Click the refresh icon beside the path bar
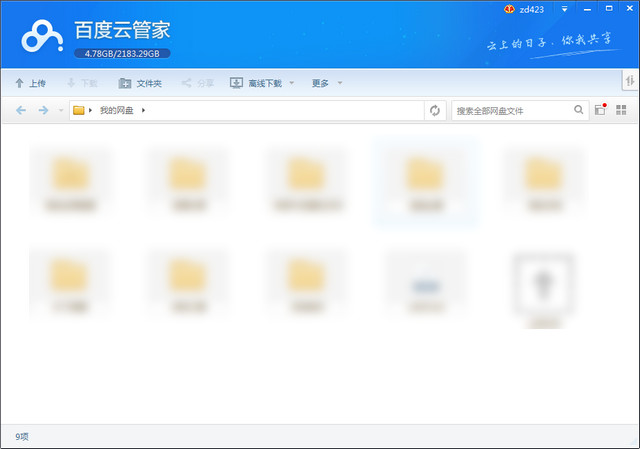The height and width of the screenshot is (449, 640). [434, 110]
